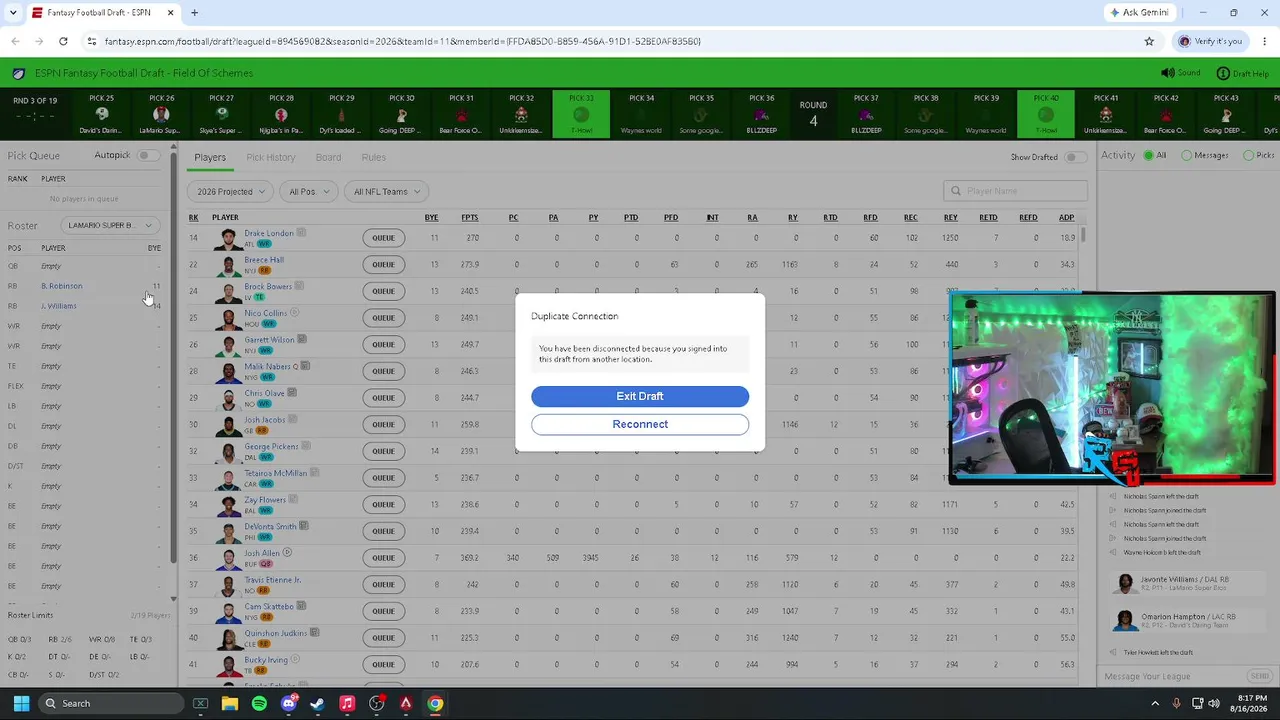Screen dimensions: 1280x720
Task: Open the news icon beside DeVonta Smith
Action: coord(304,526)
